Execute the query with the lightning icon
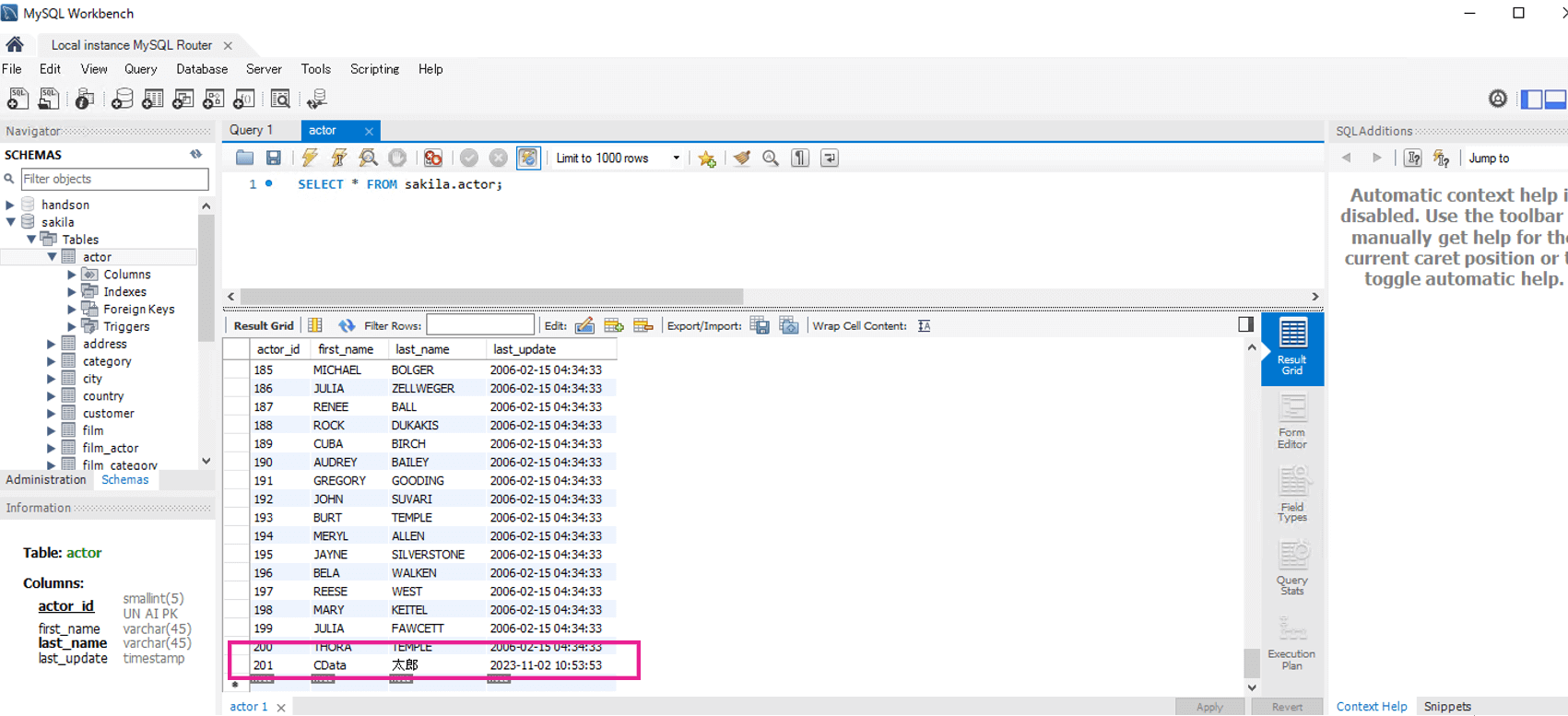Screen dimensions: 1568x716 click(310, 158)
